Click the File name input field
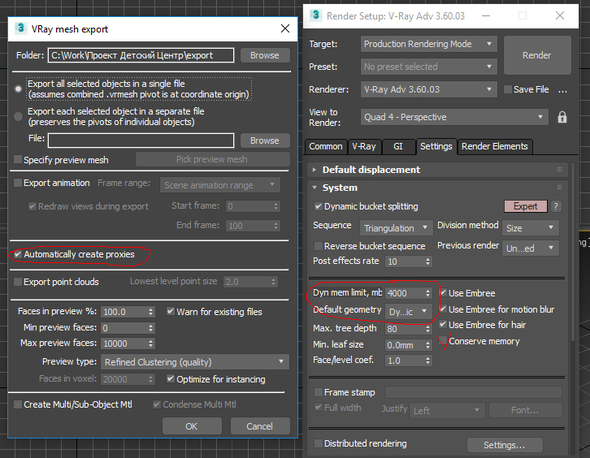This screenshot has height=458, width=590. point(141,140)
